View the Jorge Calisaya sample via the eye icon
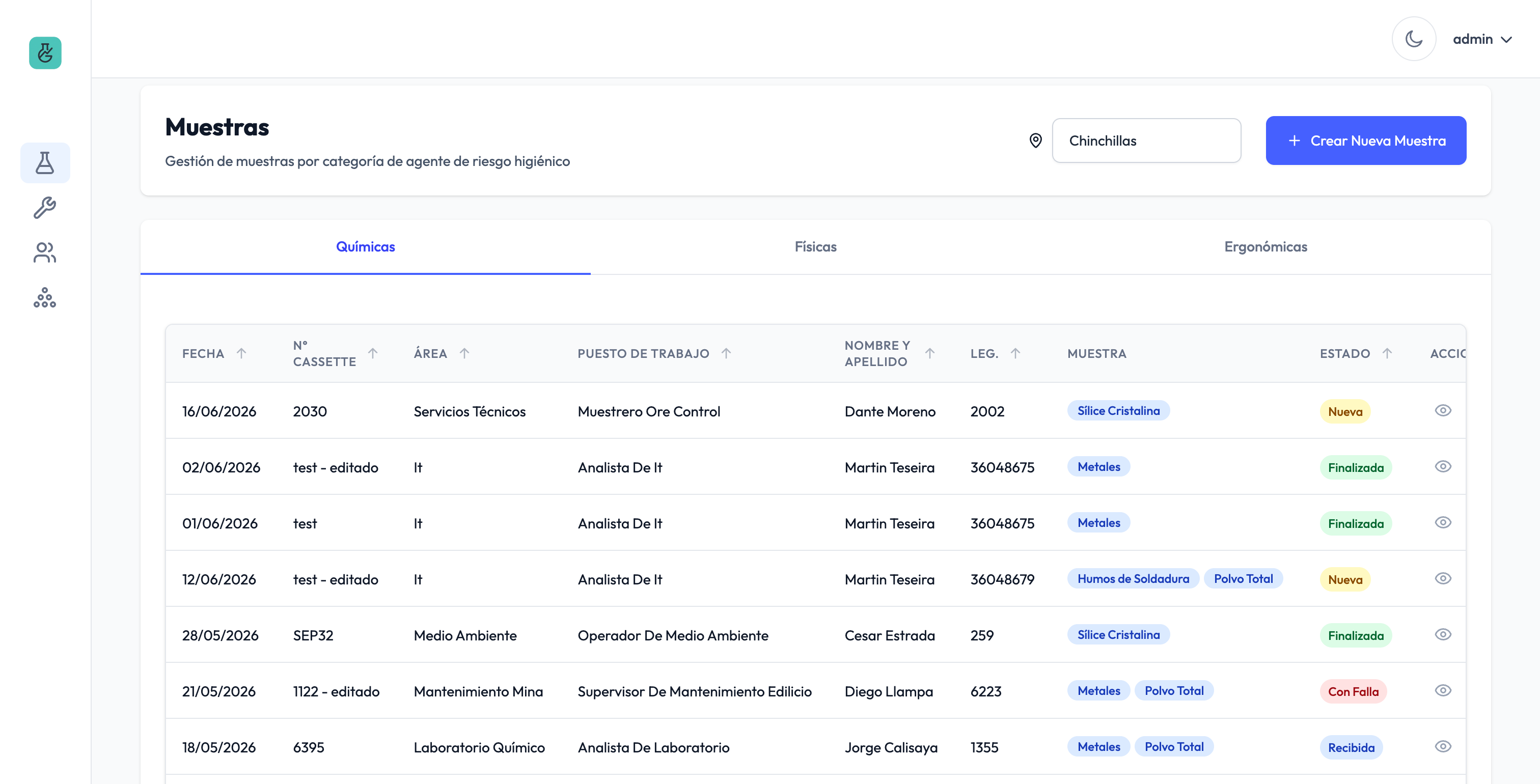Viewport: 1540px width, 784px height. click(1443, 746)
